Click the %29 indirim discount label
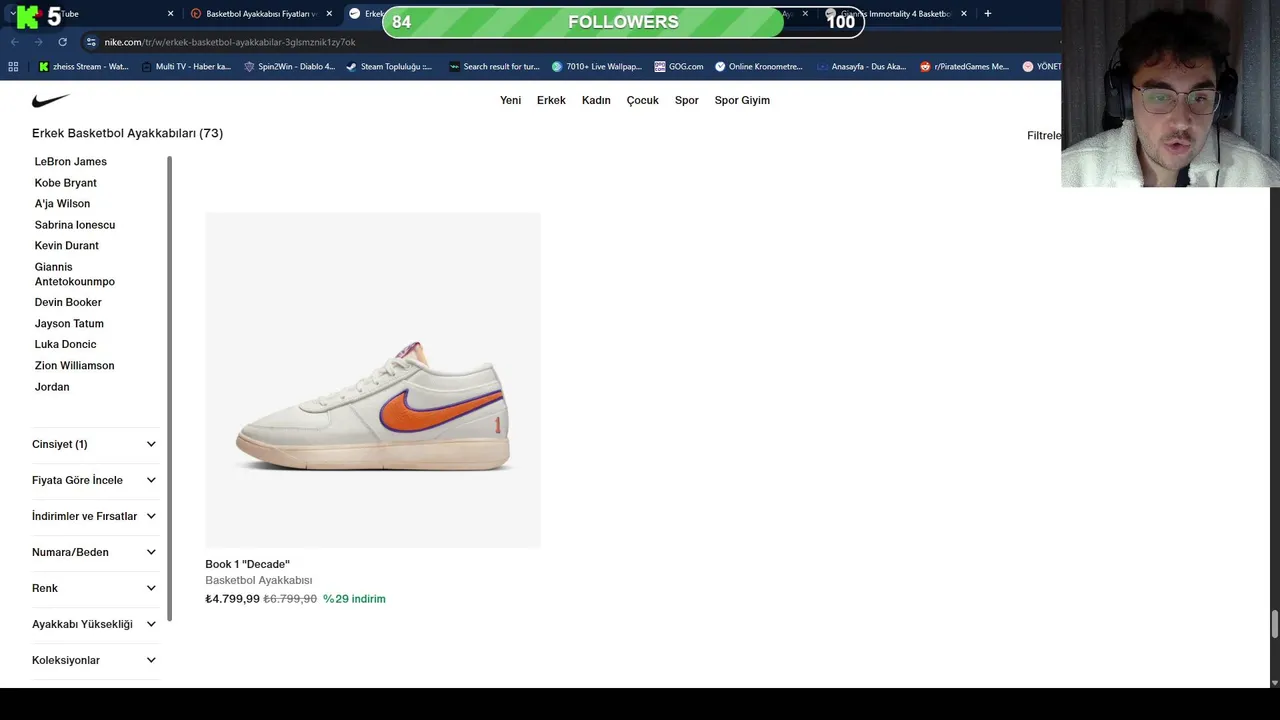This screenshot has width=1280, height=720. tap(354, 599)
